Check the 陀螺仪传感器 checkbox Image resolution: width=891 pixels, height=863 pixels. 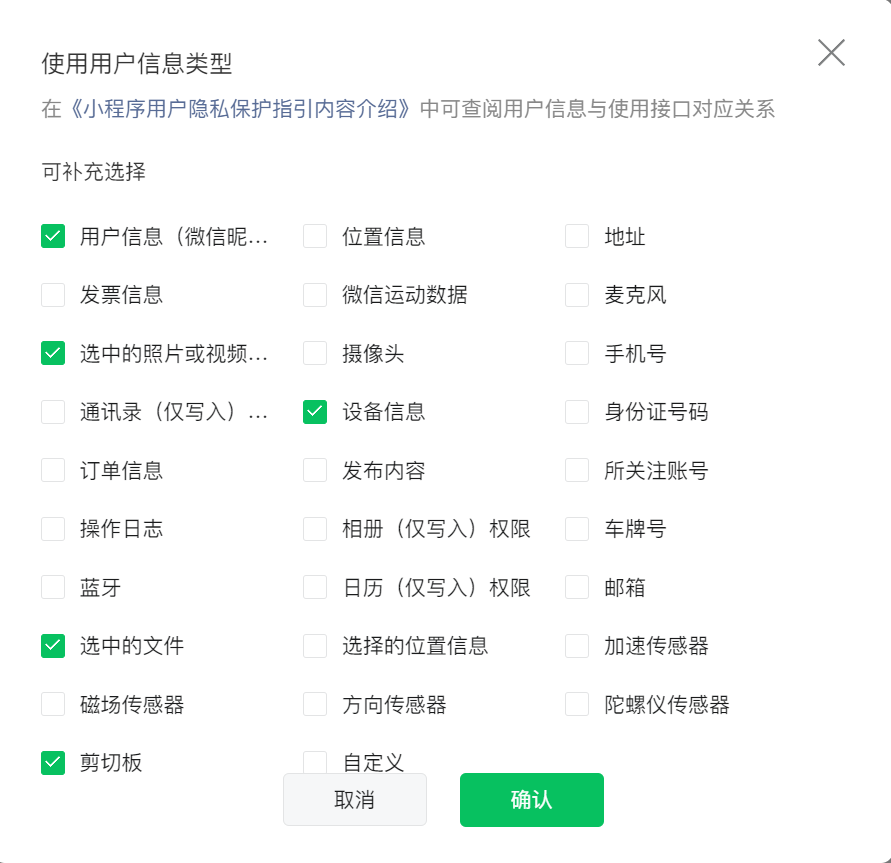click(577, 704)
